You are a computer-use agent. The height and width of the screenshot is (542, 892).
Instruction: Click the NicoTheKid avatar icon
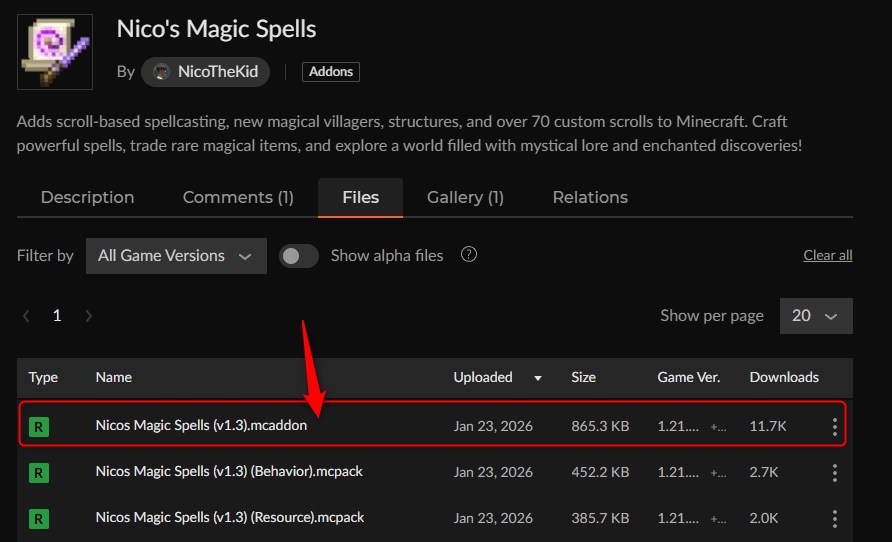162,72
